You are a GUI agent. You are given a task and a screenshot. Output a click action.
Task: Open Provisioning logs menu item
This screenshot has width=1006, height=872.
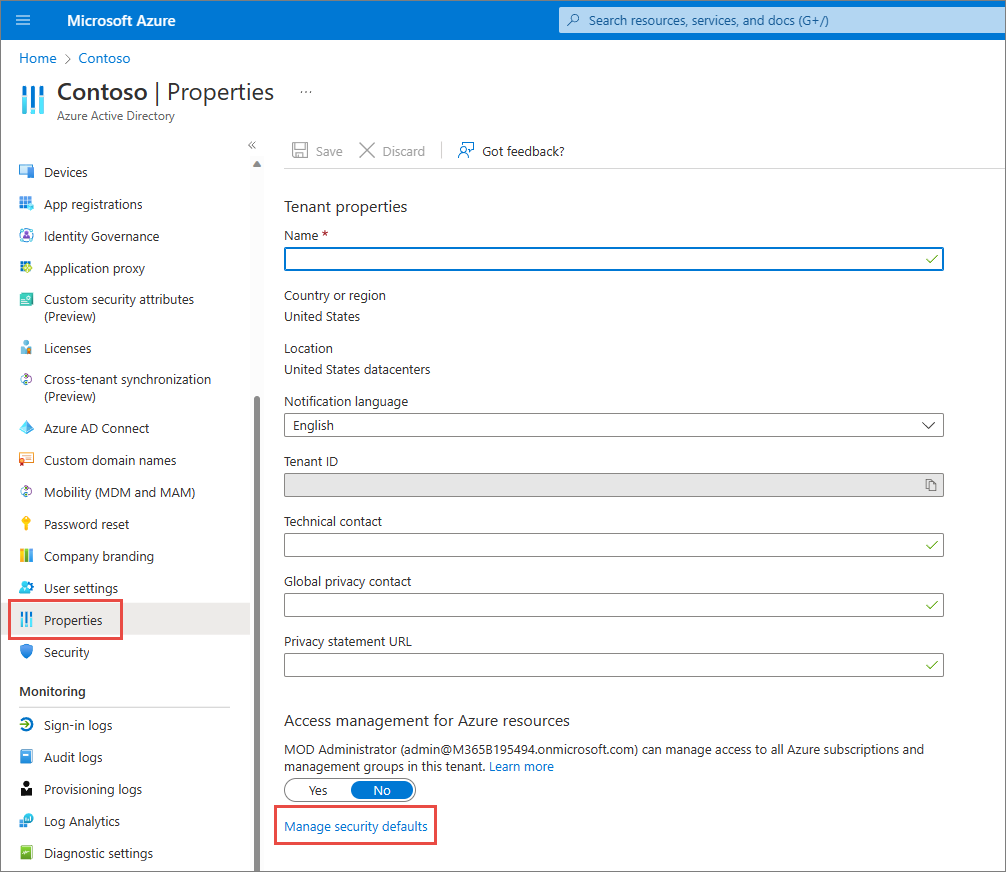pyautogui.click(x=92, y=789)
